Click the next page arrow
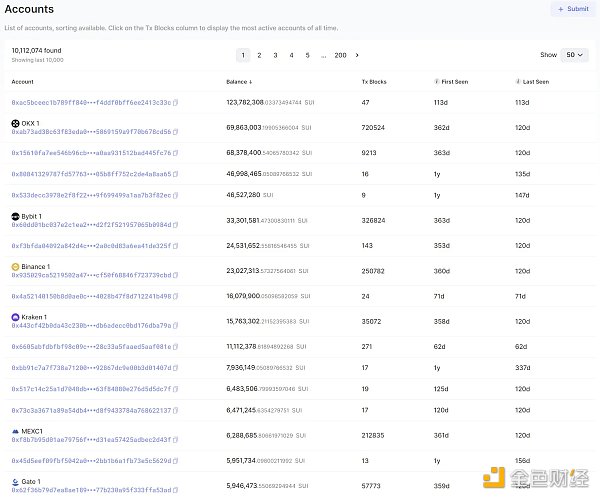Image resolution: width=600 pixels, height=499 pixels. 357,55
